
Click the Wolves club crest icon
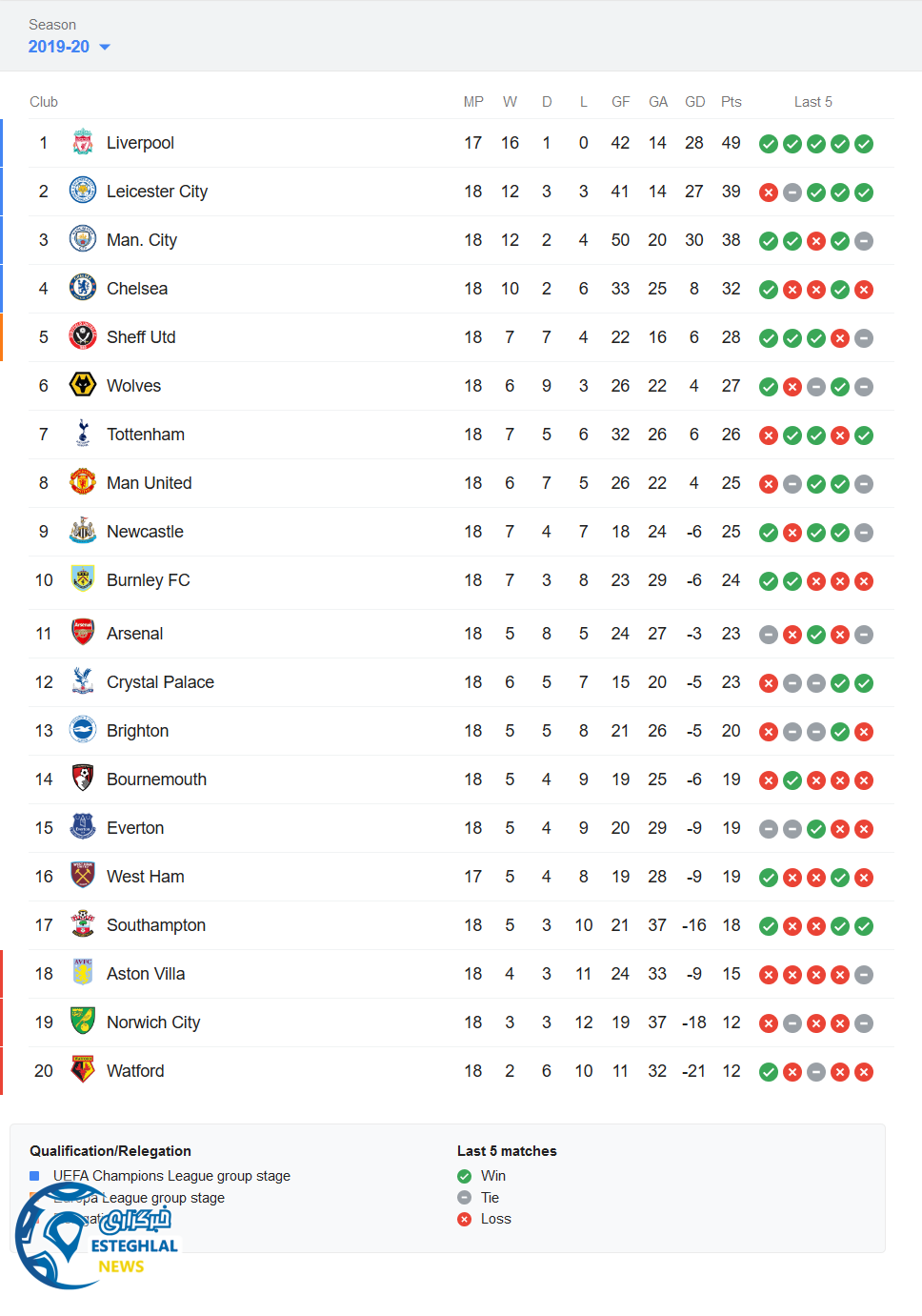[x=83, y=386]
